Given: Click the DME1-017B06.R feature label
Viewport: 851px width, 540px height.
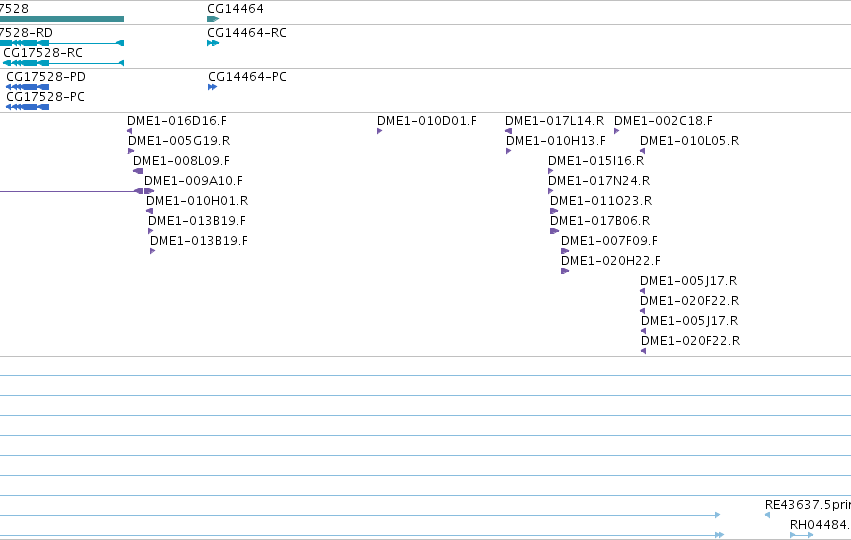Looking at the screenshot, I should (600, 221).
